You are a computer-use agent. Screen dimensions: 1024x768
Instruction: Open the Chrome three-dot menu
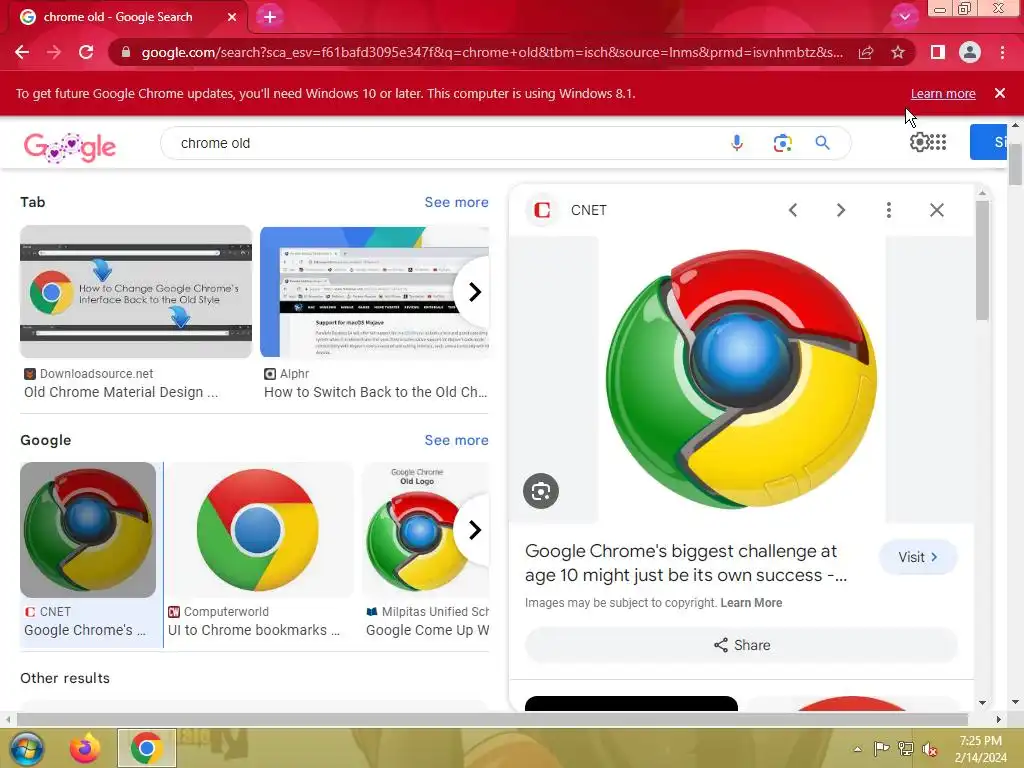pyautogui.click(x=1002, y=52)
